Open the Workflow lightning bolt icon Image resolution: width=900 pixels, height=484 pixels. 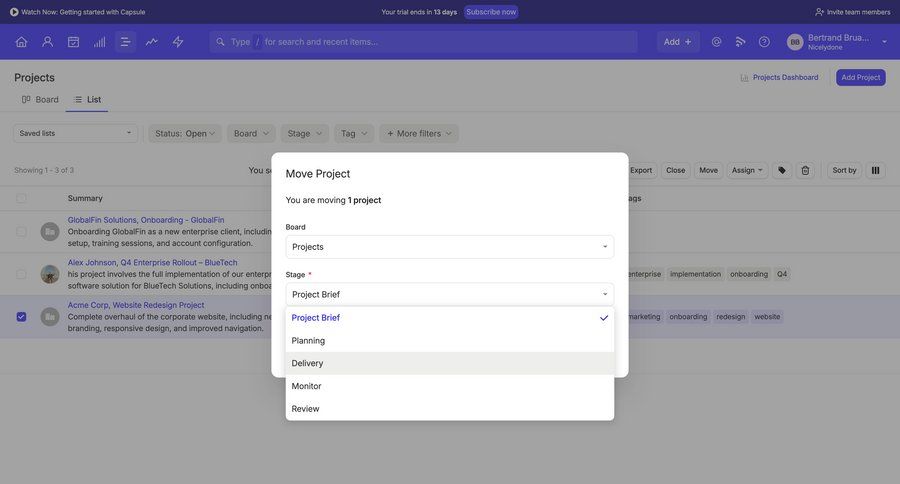click(178, 42)
